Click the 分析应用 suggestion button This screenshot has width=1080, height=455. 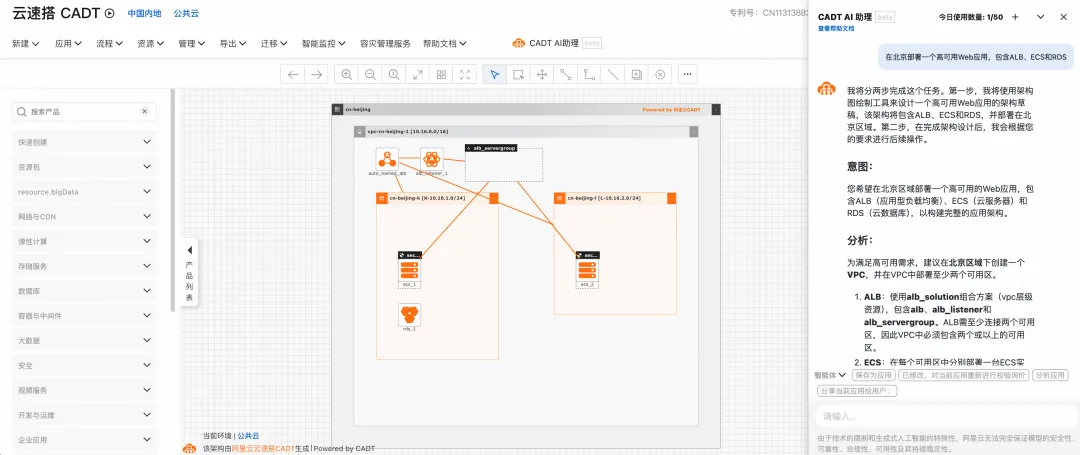pos(1051,375)
